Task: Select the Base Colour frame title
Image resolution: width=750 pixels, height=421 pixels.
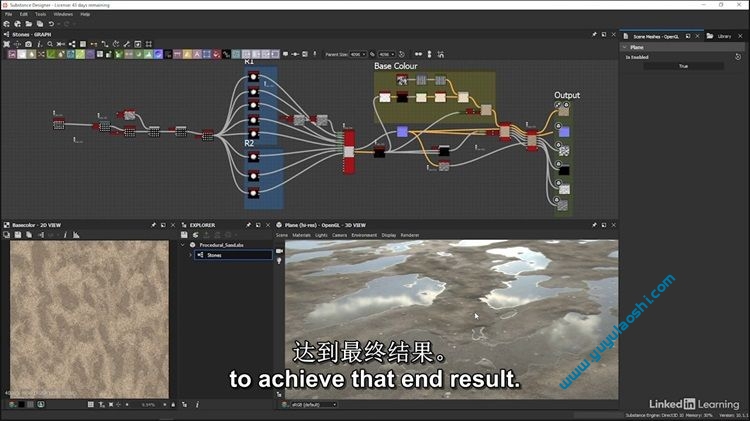Action: (396, 66)
